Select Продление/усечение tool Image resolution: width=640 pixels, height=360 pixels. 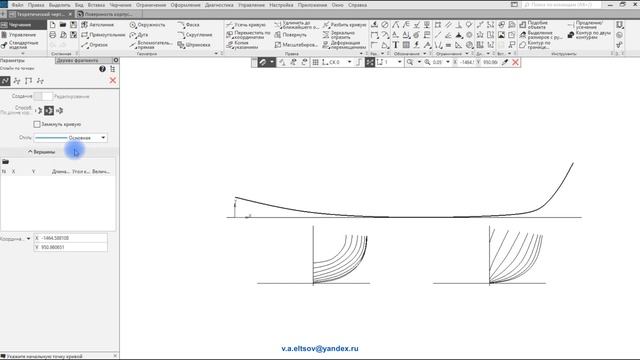pos(585,25)
